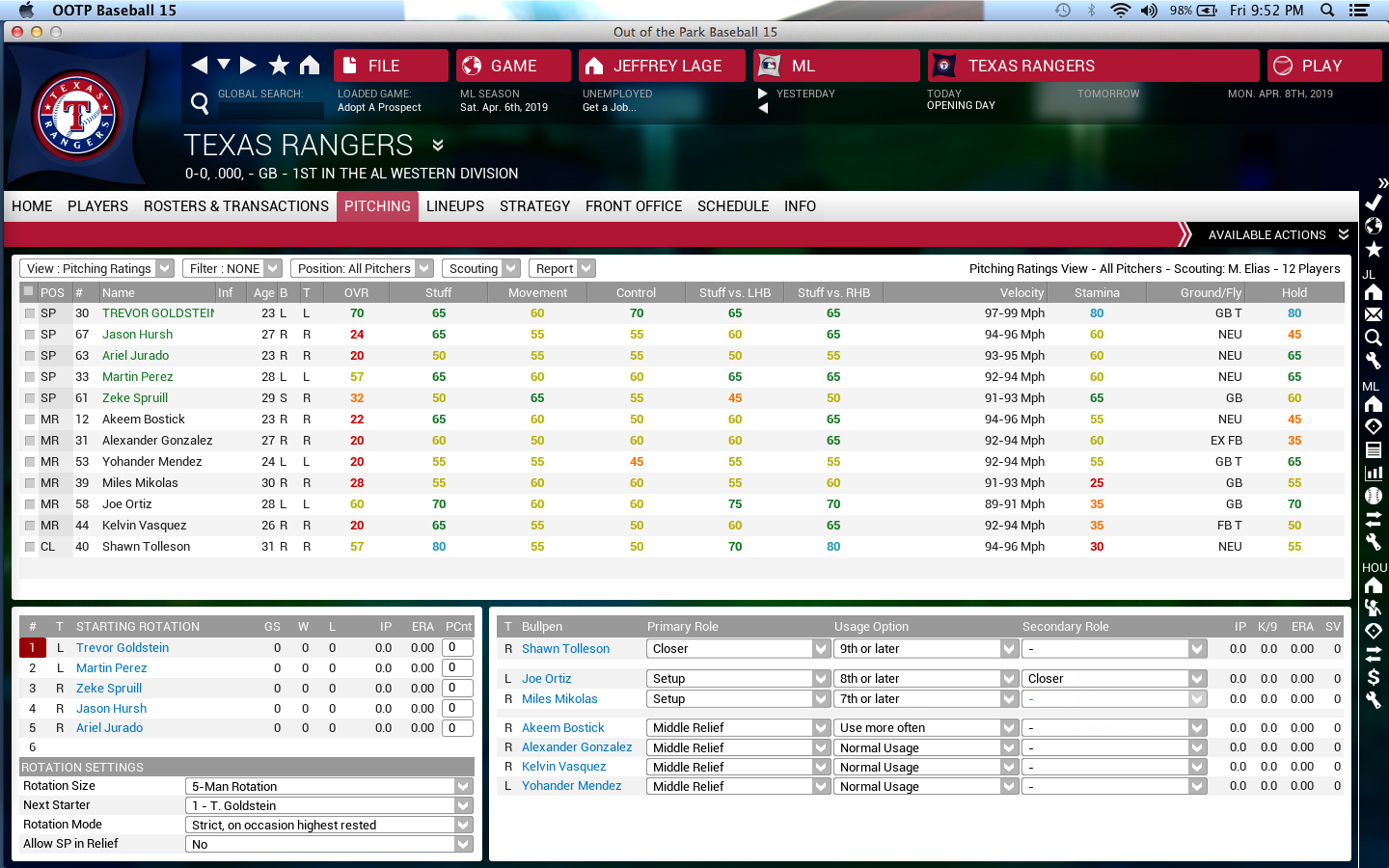Screen dimensions: 1389x868
Task: Click the forward navigation arrow
Action: [248, 65]
